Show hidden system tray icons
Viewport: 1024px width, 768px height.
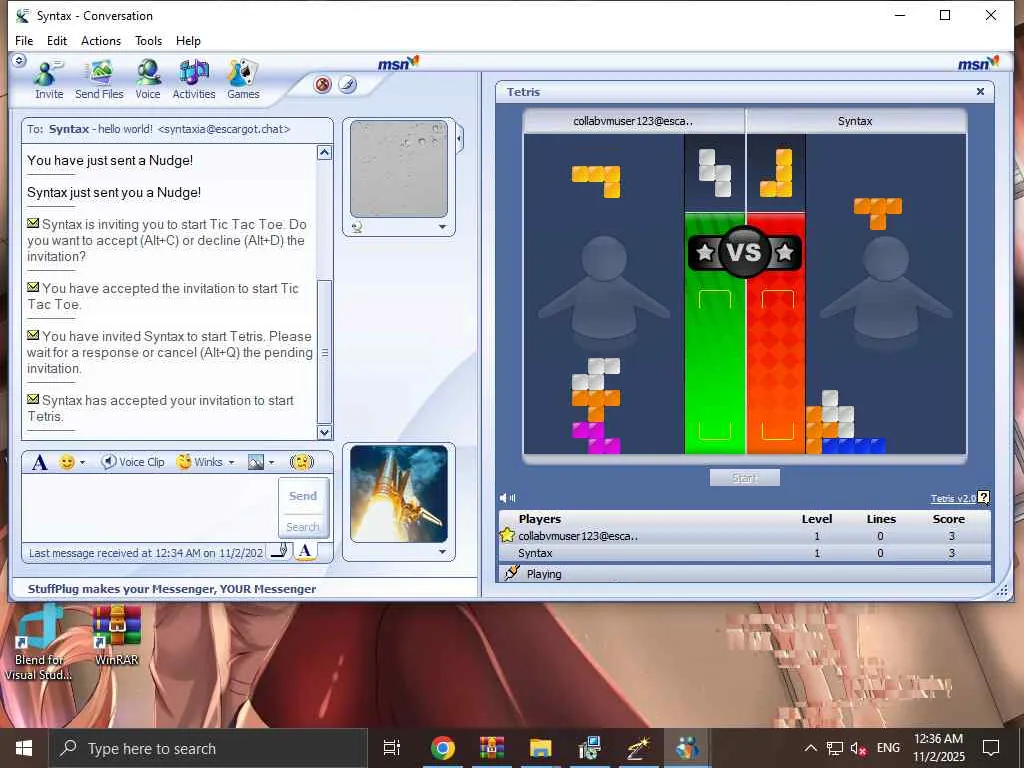pos(810,748)
